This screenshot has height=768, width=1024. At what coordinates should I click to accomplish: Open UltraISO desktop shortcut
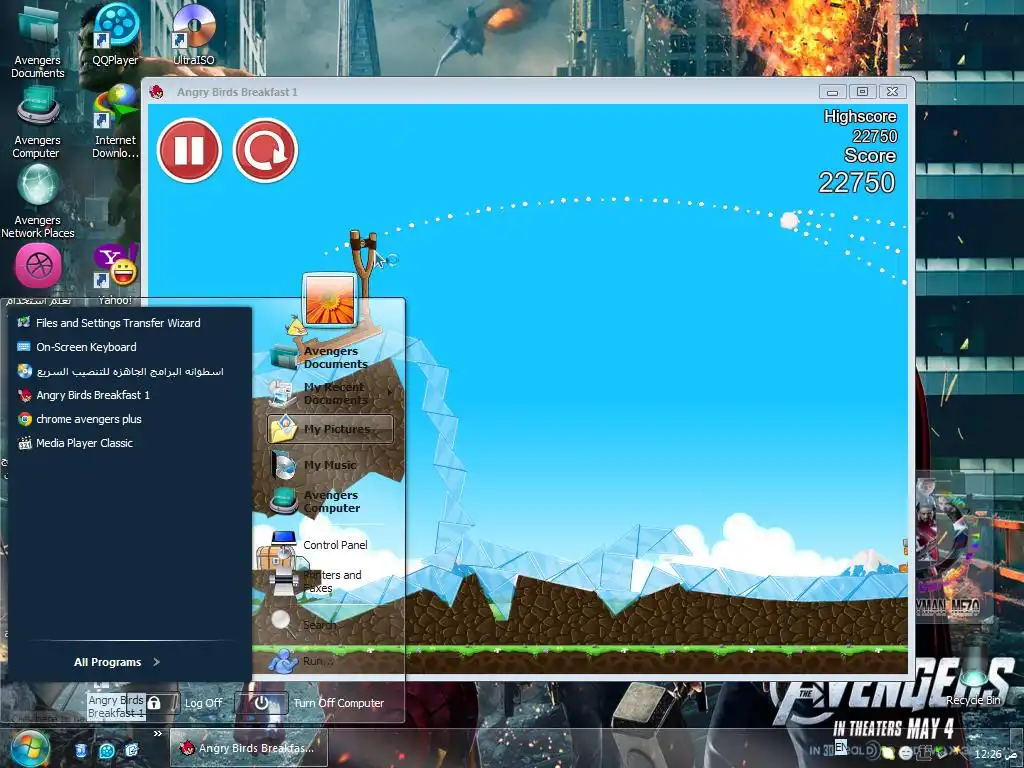click(x=194, y=34)
